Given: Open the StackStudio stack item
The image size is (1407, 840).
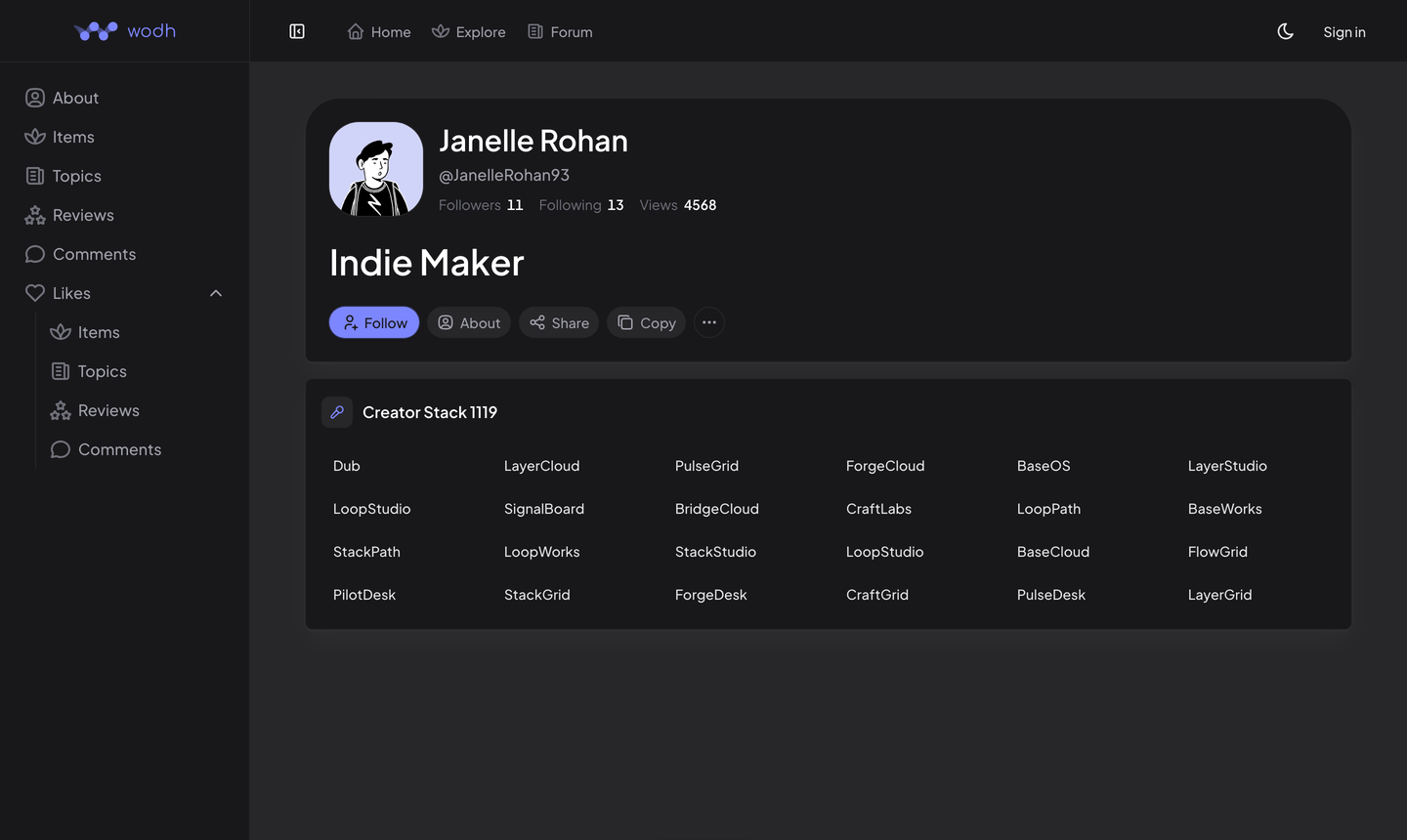Looking at the screenshot, I should click(716, 552).
